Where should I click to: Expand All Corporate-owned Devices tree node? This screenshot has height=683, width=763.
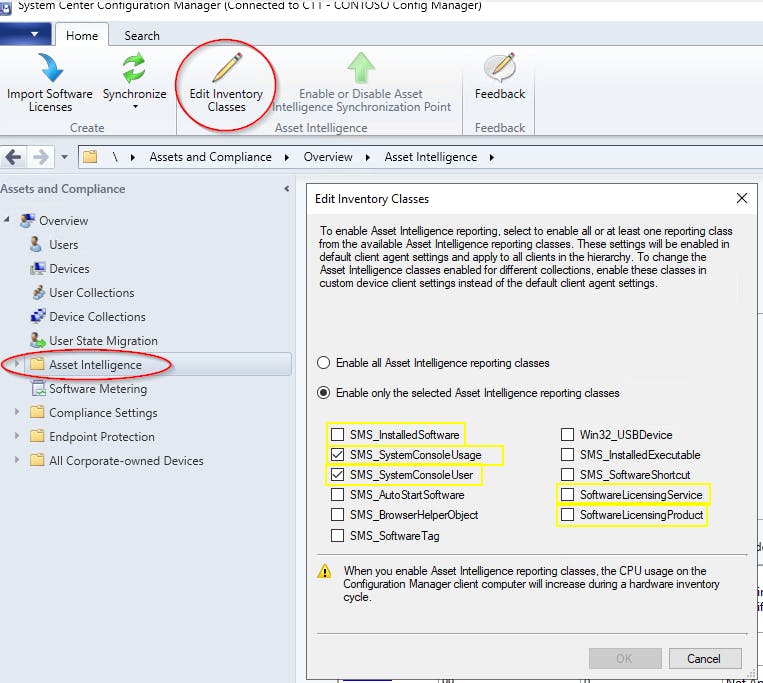click(17, 459)
